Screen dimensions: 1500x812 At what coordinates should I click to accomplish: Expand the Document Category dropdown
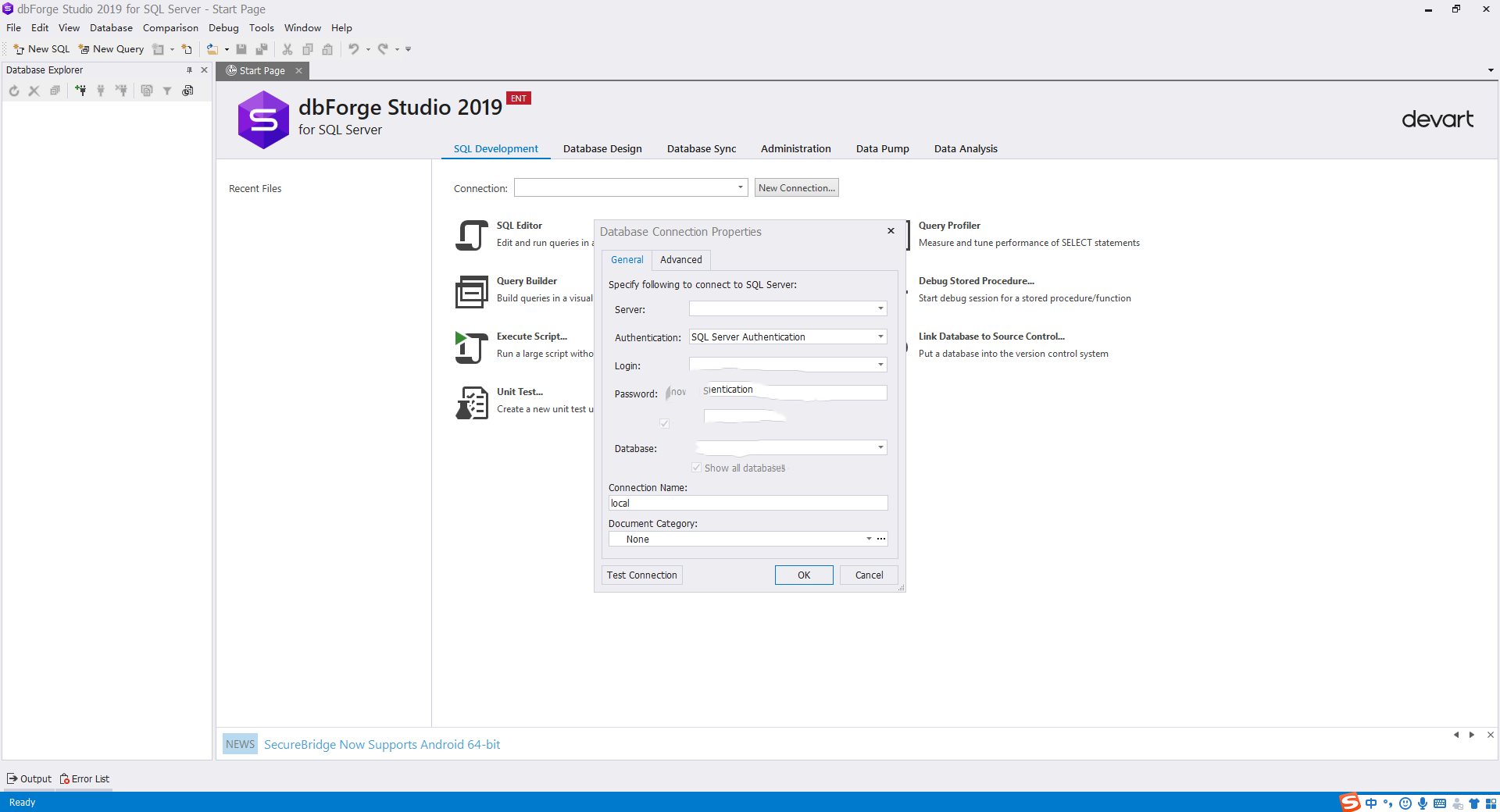point(869,539)
